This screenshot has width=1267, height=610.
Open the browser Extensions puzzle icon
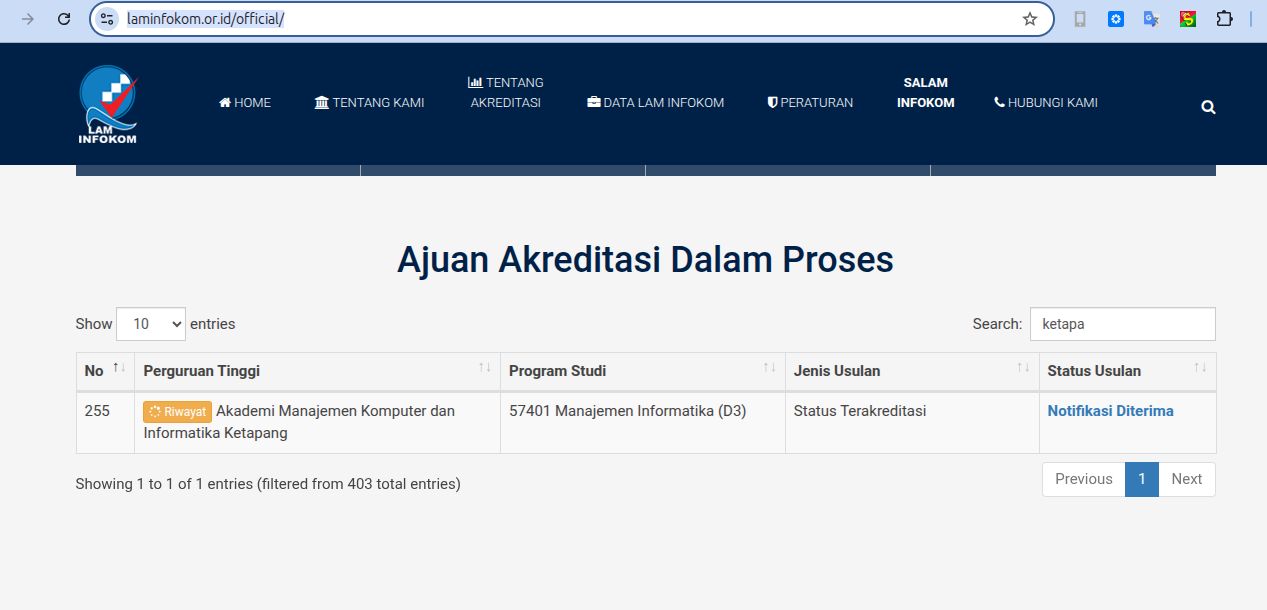(x=1223, y=18)
